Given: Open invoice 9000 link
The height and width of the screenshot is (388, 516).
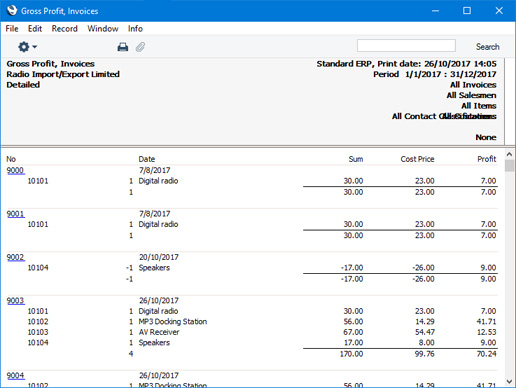Looking at the screenshot, I should coord(15,170).
